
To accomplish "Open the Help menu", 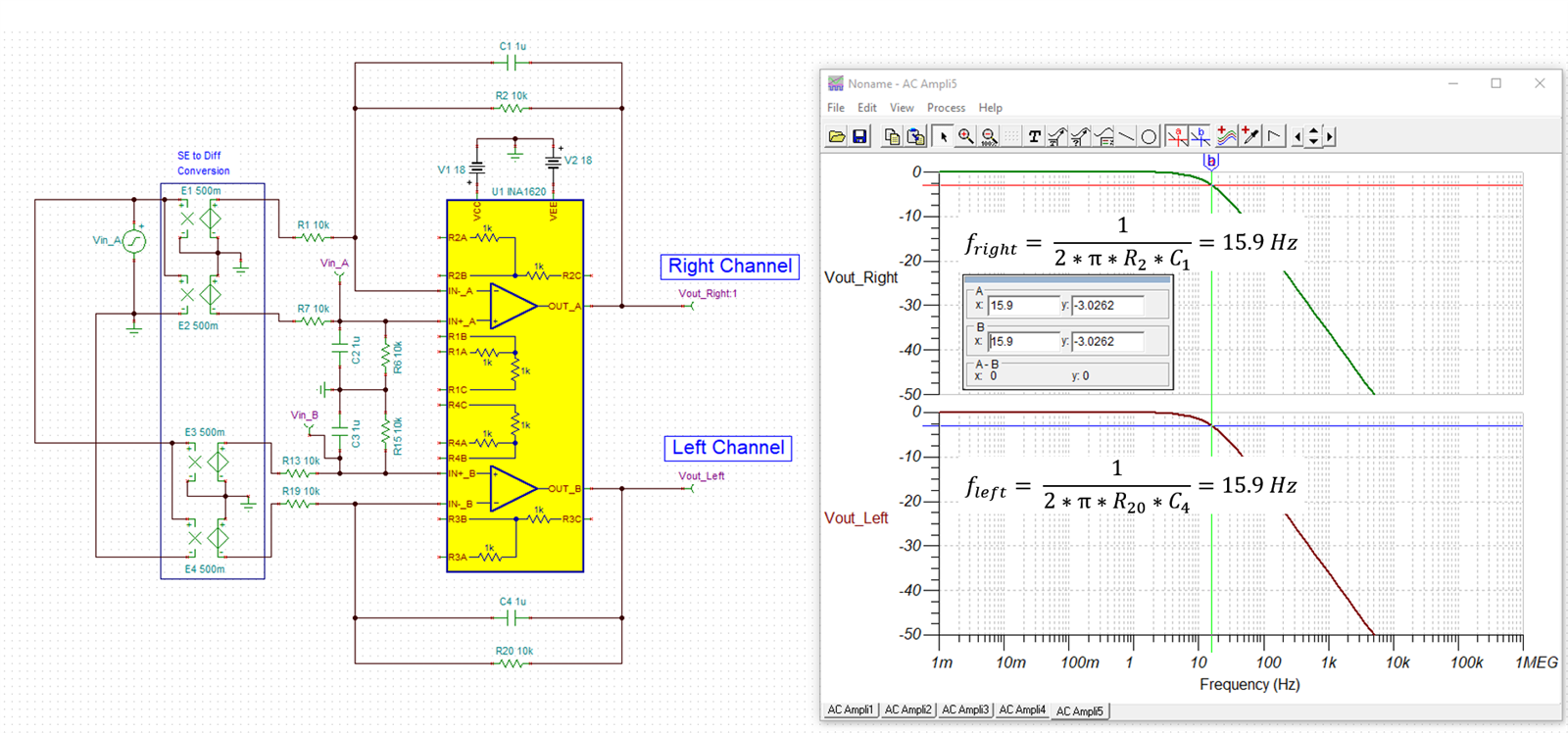I will coord(991,108).
